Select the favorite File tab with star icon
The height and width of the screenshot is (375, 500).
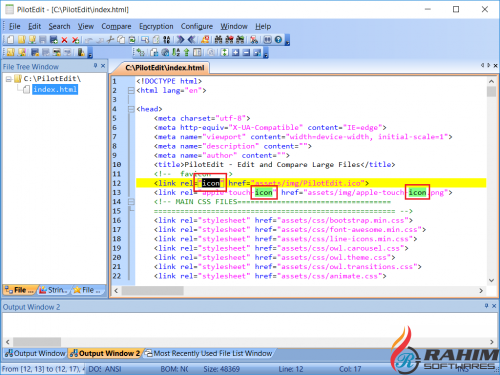(88, 290)
